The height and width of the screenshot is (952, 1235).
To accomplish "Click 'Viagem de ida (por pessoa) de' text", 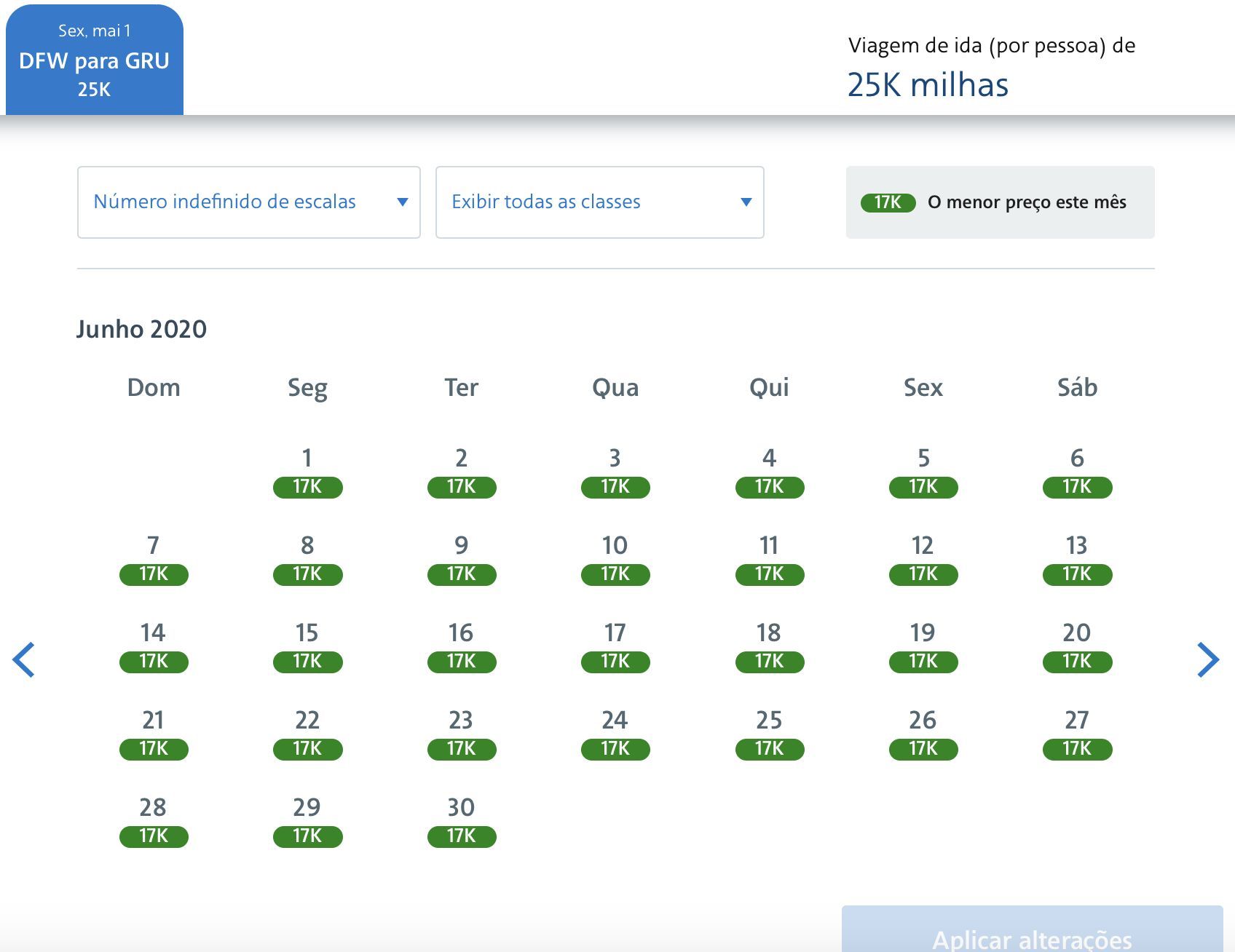I will pos(992,46).
